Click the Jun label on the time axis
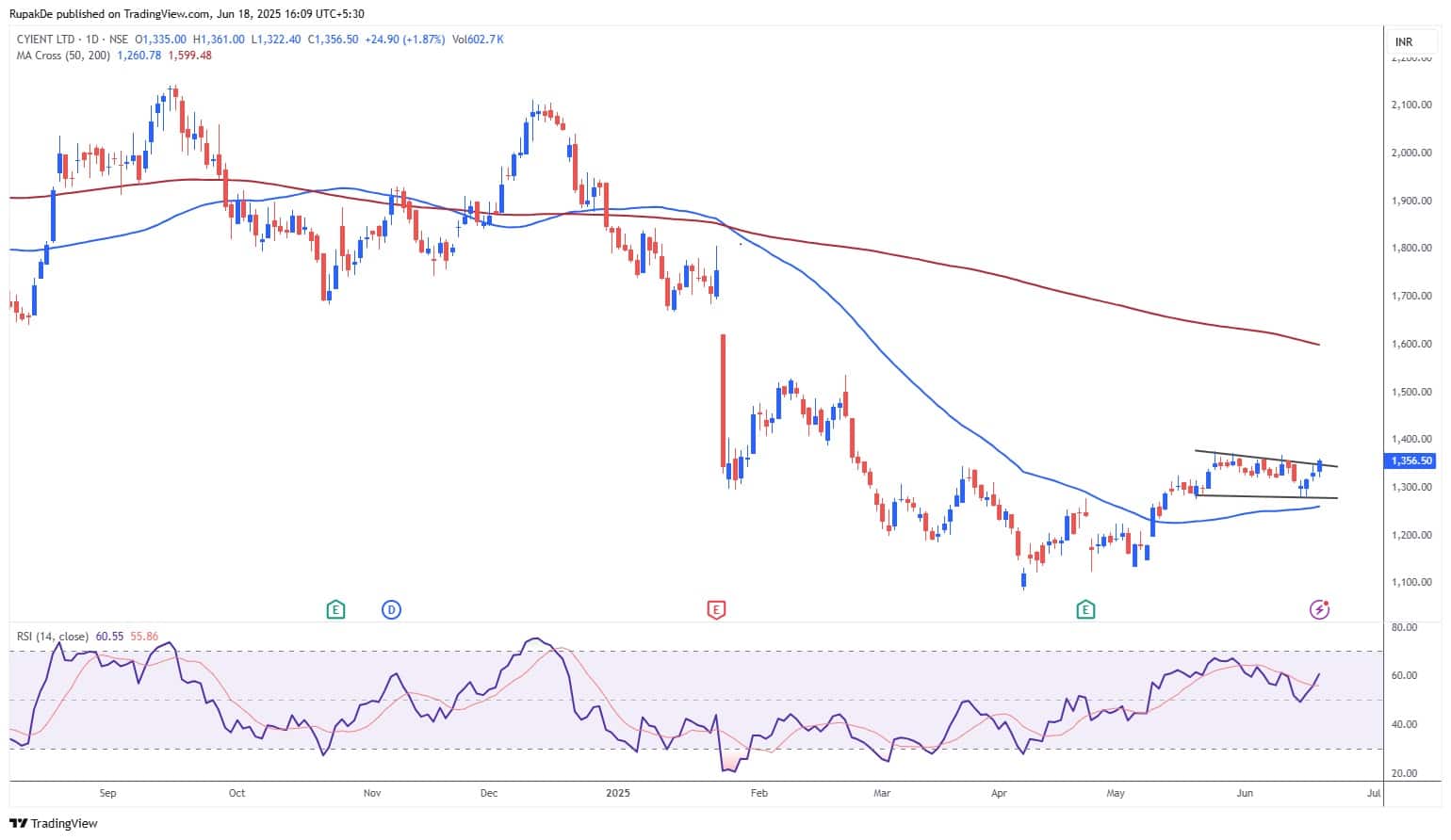The width and height of the screenshot is (1451, 840). (x=1245, y=793)
